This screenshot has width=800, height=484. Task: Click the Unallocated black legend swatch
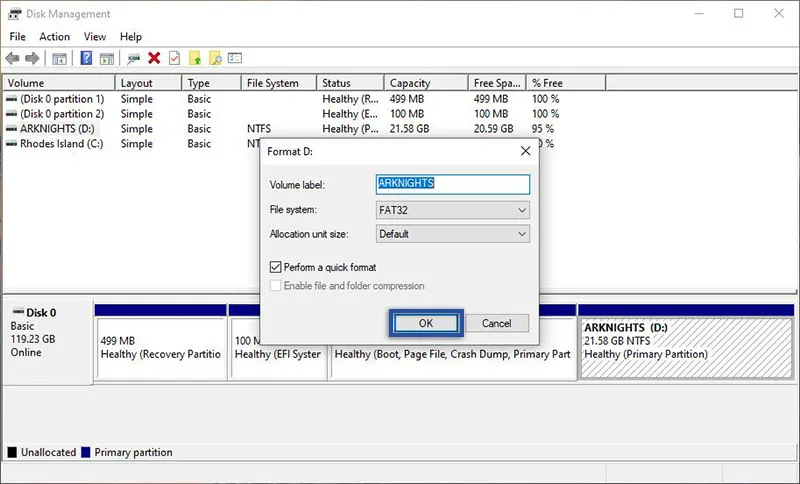point(12,452)
